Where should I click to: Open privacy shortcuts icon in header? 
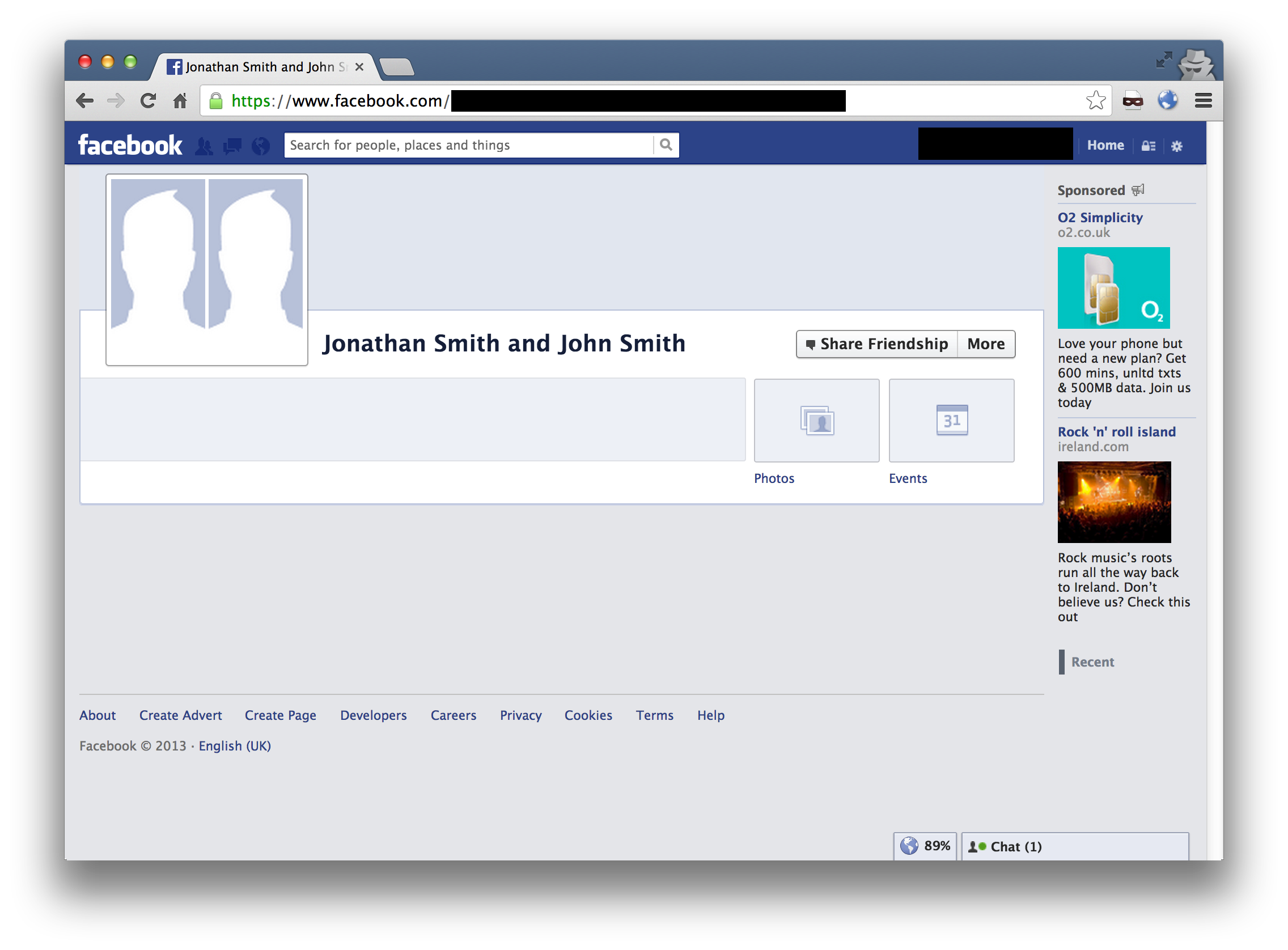point(1149,146)
